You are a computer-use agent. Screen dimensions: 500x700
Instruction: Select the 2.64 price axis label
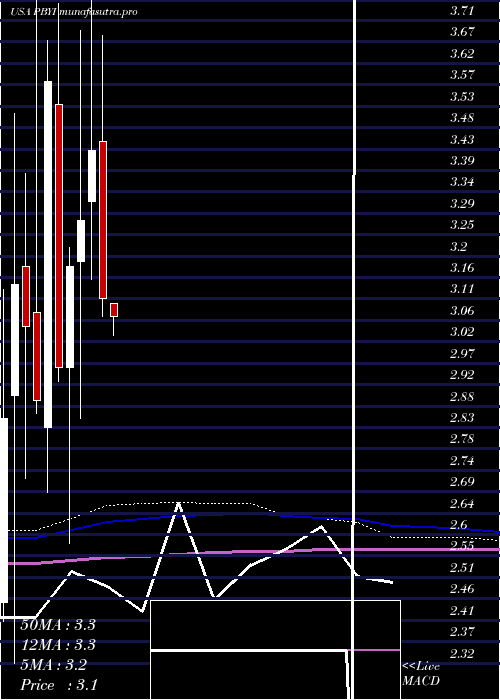[x=462, y=504]
